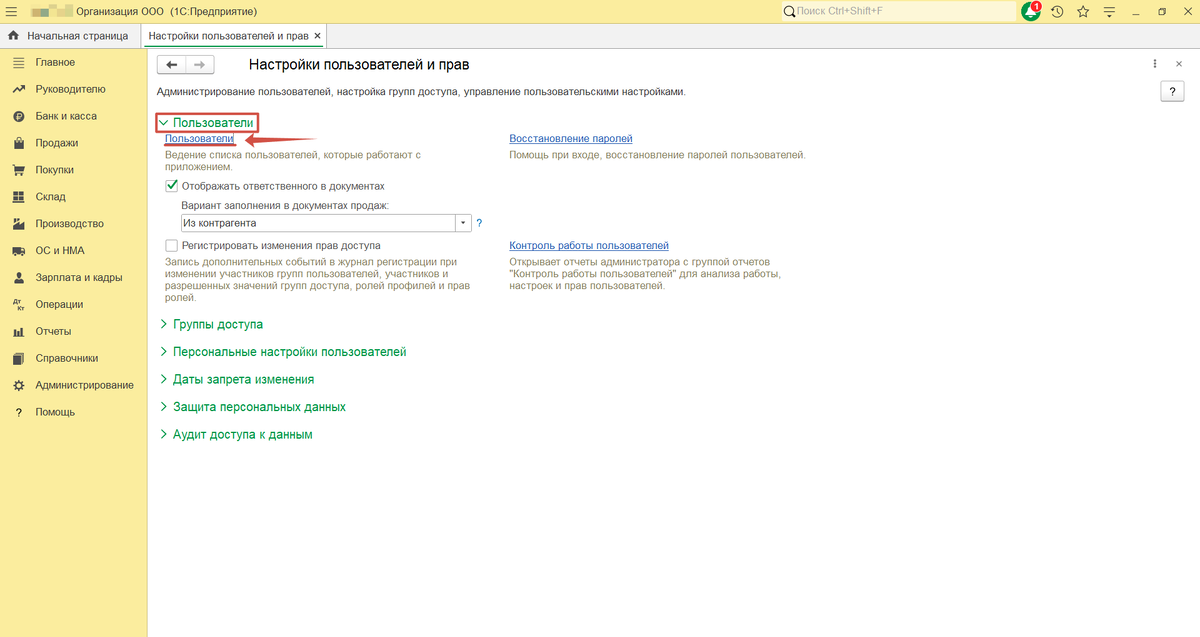Open the favorites star icon
This screenshot has width=1200, height=637.
(x=1083, y=12)
